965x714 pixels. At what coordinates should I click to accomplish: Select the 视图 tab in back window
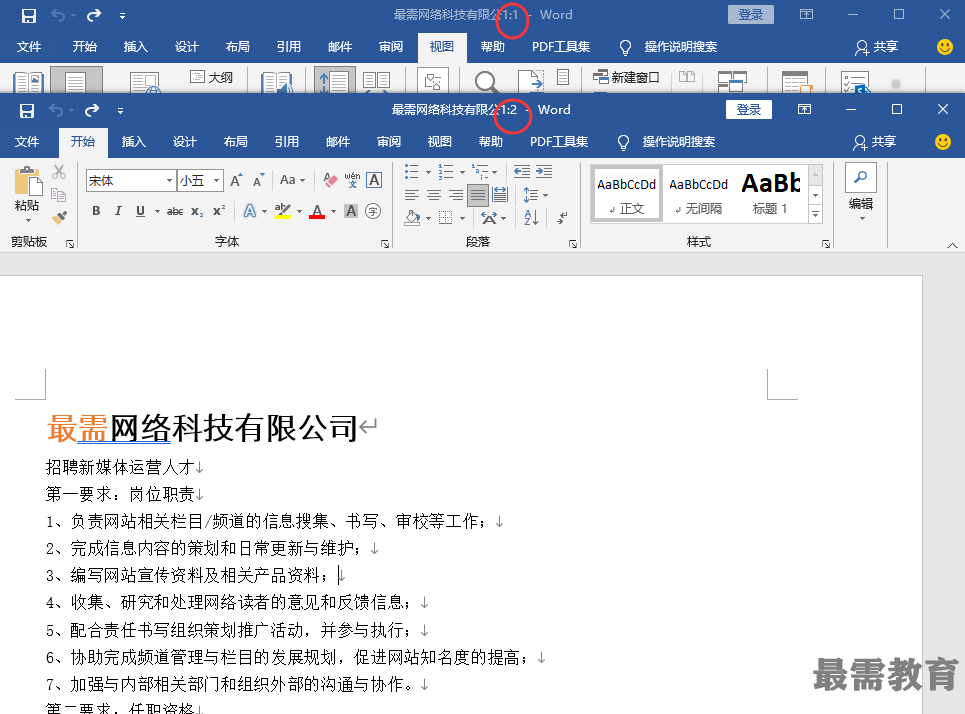tap(442, 47)
